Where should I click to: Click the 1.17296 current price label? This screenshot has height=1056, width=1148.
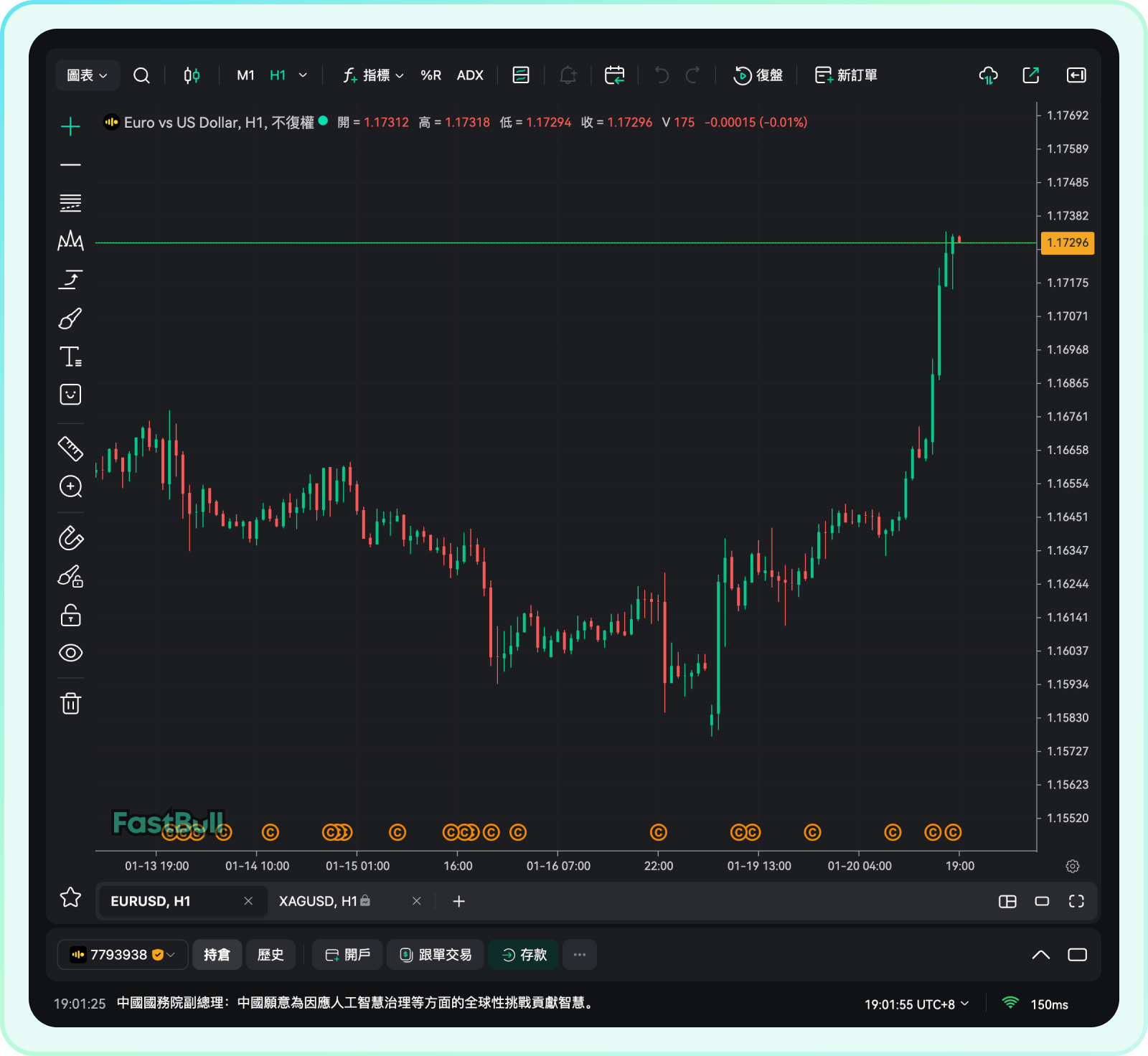pyautogui.click(x=1067, y=242)
